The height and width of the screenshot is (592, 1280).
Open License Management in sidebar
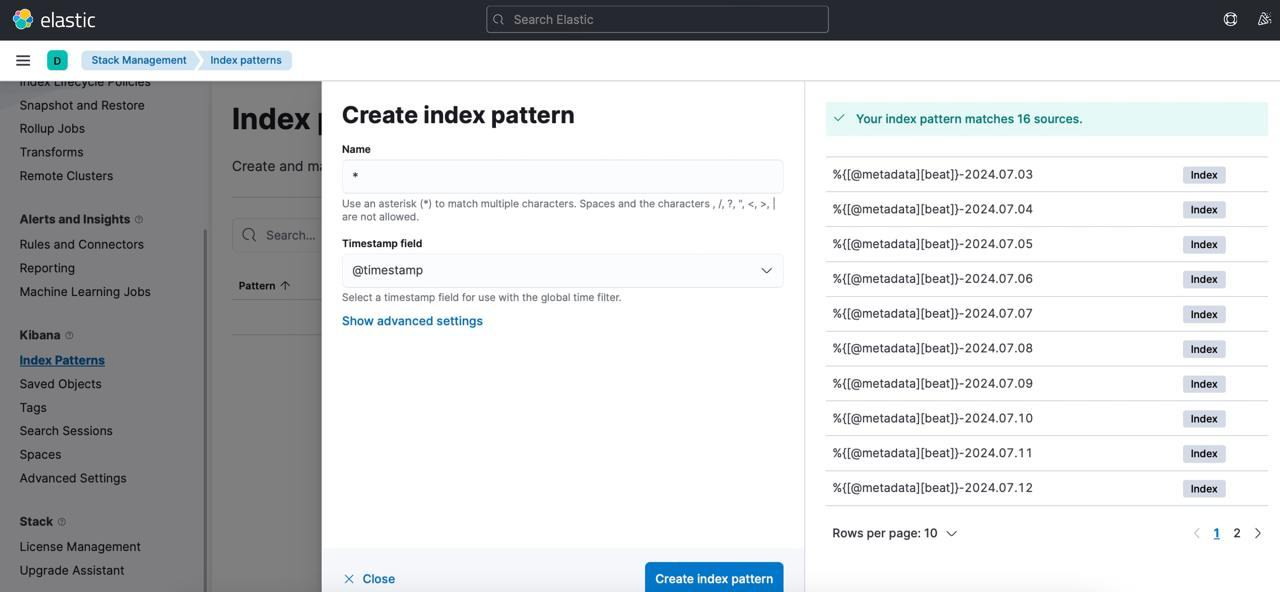click(x=80, y=547)
